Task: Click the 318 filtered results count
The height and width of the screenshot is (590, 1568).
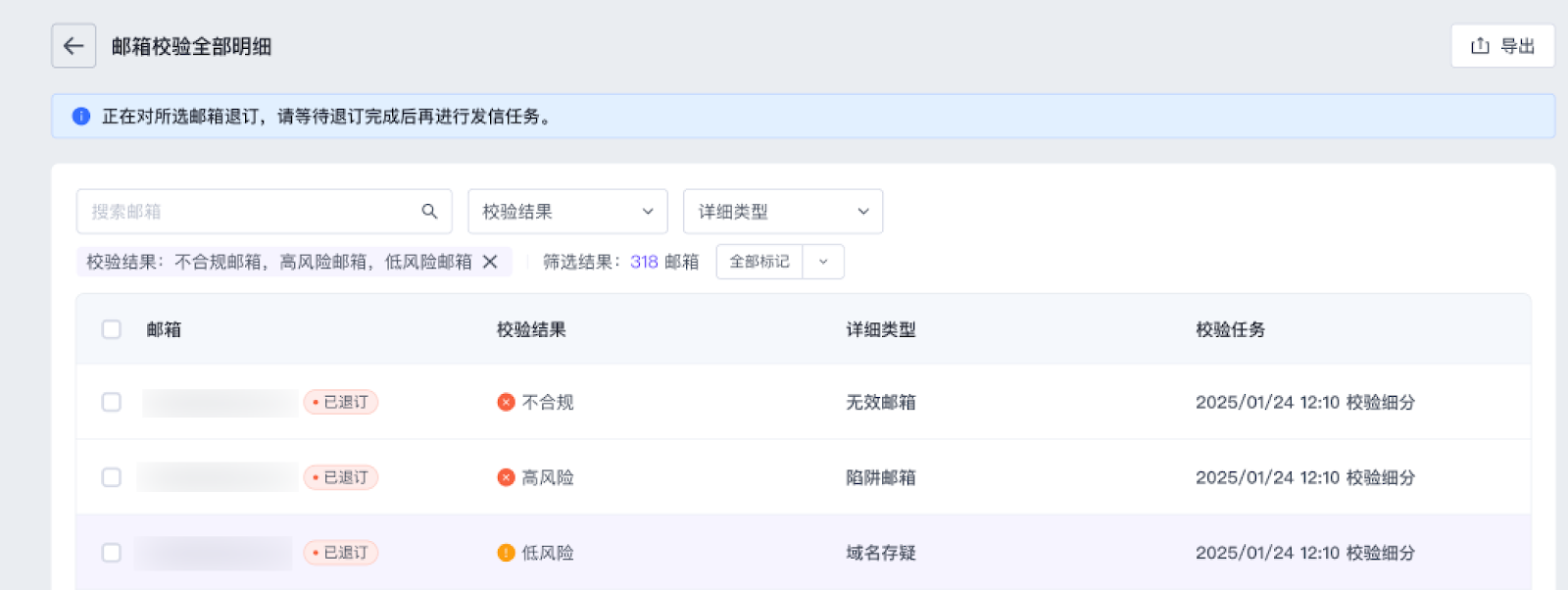Action: [x=644, y=262]
